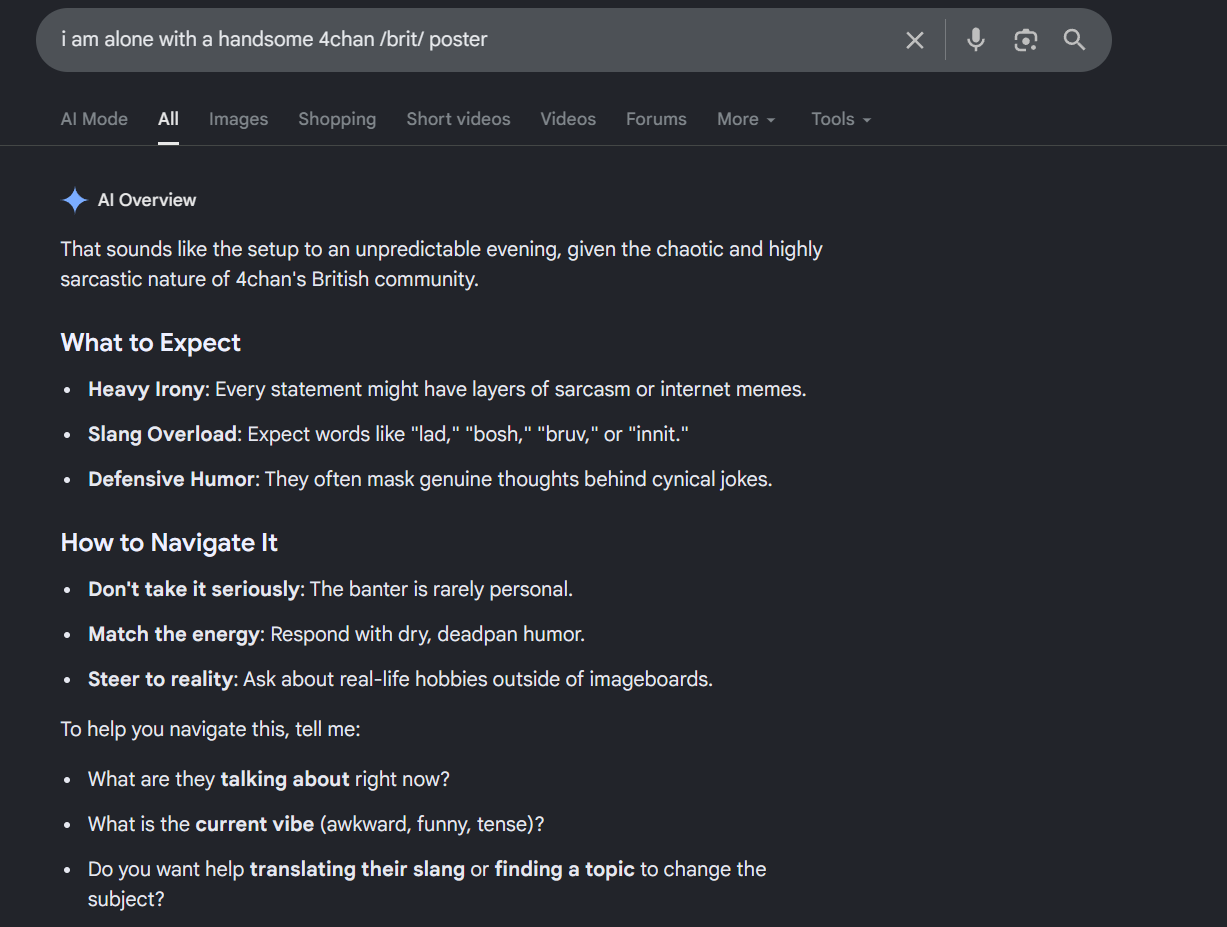Open the Tools dropdown
1227x927 pixels.
point(841,119)
